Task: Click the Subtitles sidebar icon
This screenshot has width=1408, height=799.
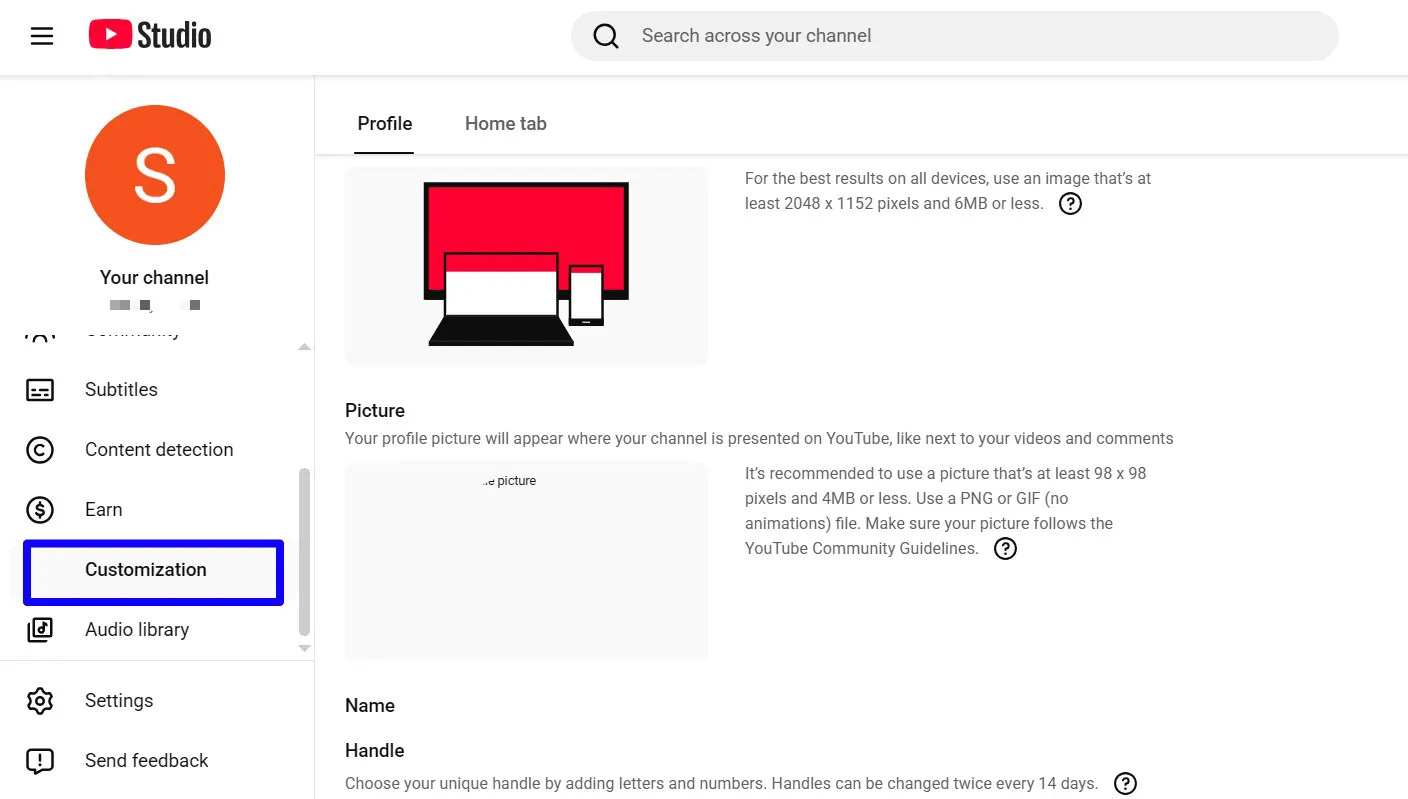Action: click(40, 390)
